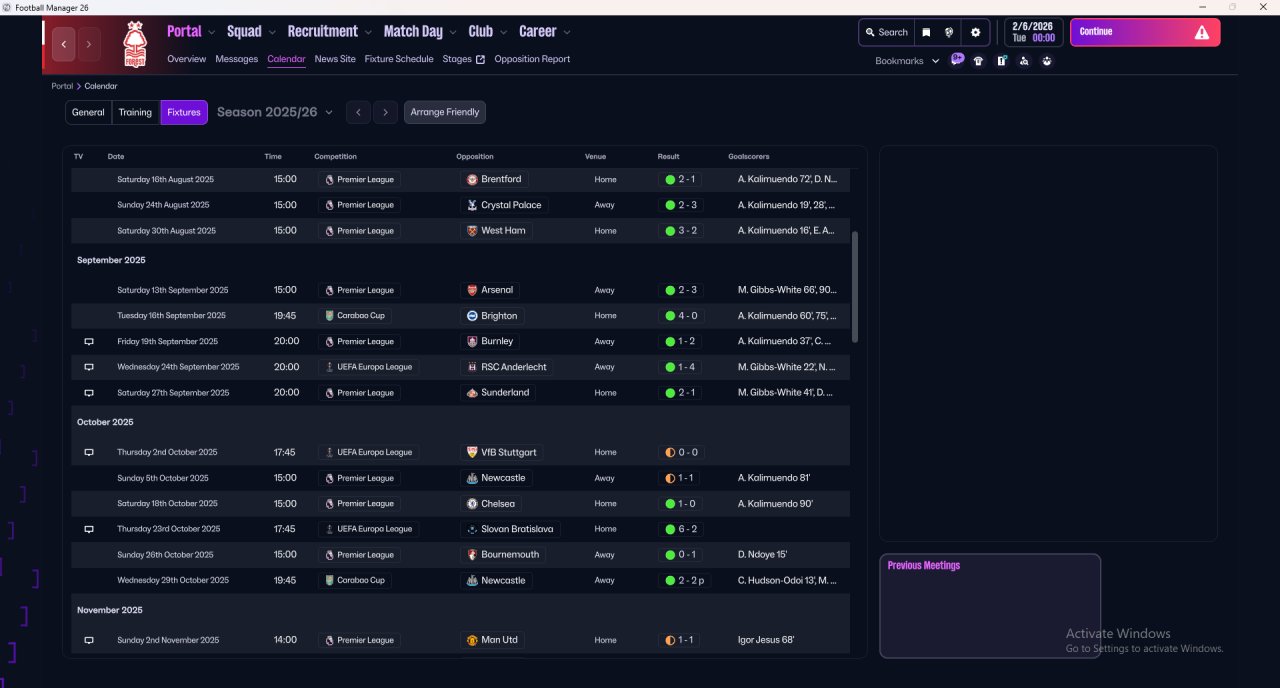The height and width of the screenshot is (688, 1280).
Task: Click the Bournemouth club badge
Action: 472,555
